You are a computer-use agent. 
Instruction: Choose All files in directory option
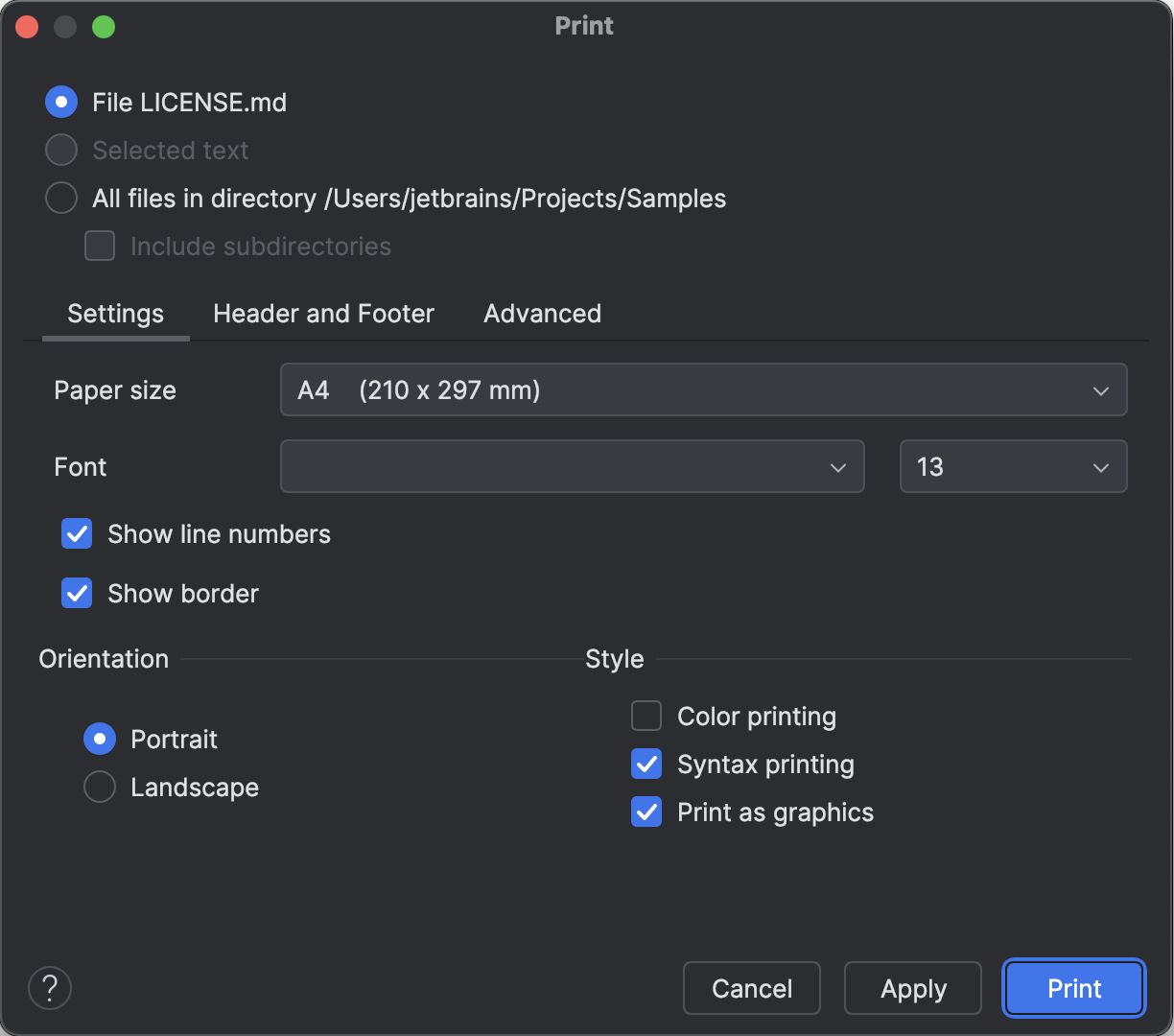pos(61,199)
